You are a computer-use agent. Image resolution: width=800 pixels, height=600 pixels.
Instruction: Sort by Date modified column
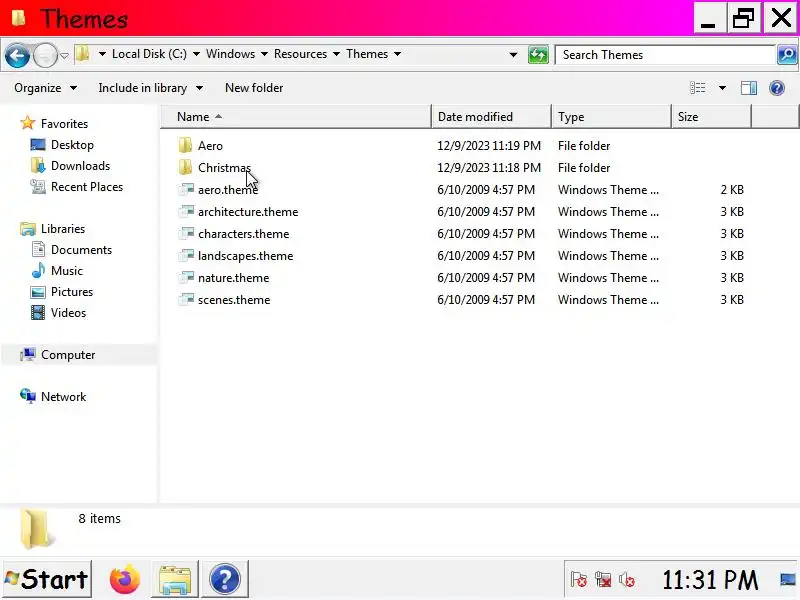pyautogui.click(x=491, y=117)
